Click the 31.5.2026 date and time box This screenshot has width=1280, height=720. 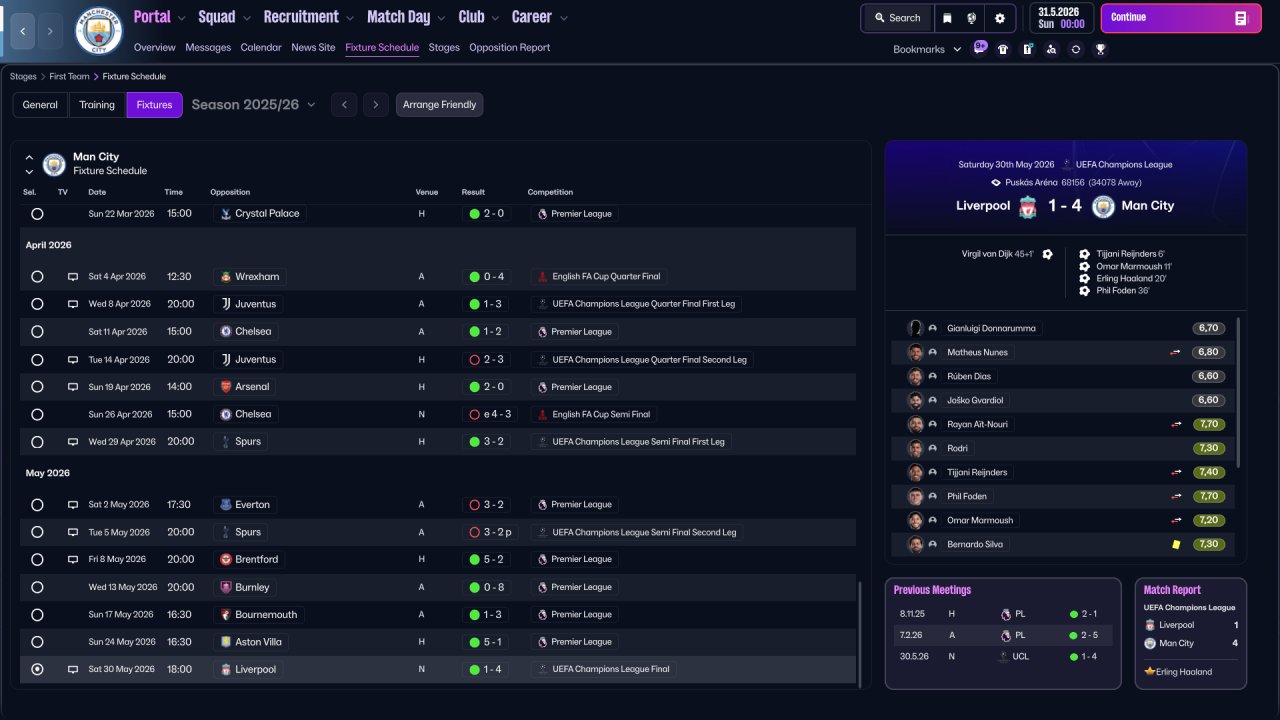tap(1061, 18)
